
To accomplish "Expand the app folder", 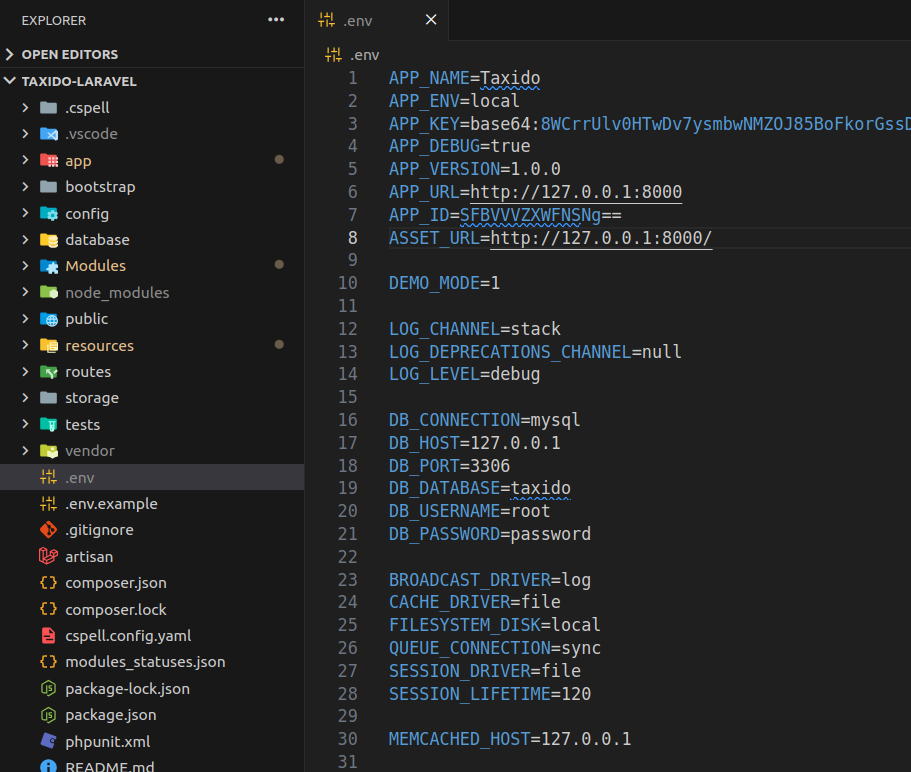I will tap(78, 160).
